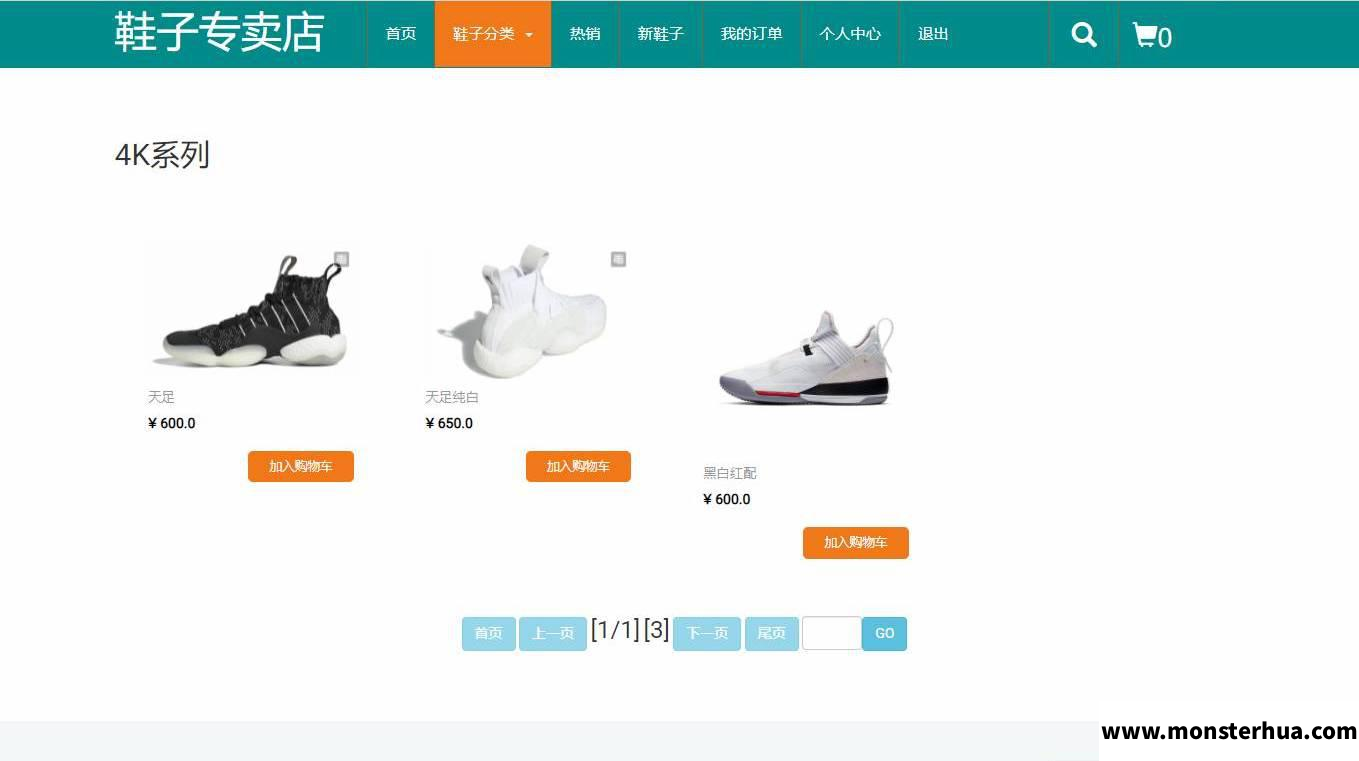Click the black 天足 shoe thumbnail

(250, 309)
